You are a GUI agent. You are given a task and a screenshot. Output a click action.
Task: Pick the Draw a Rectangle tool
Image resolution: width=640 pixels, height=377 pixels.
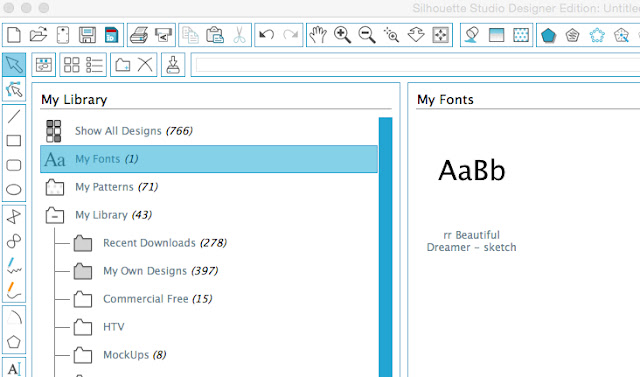pyautogui.click(x=14, y=141)
